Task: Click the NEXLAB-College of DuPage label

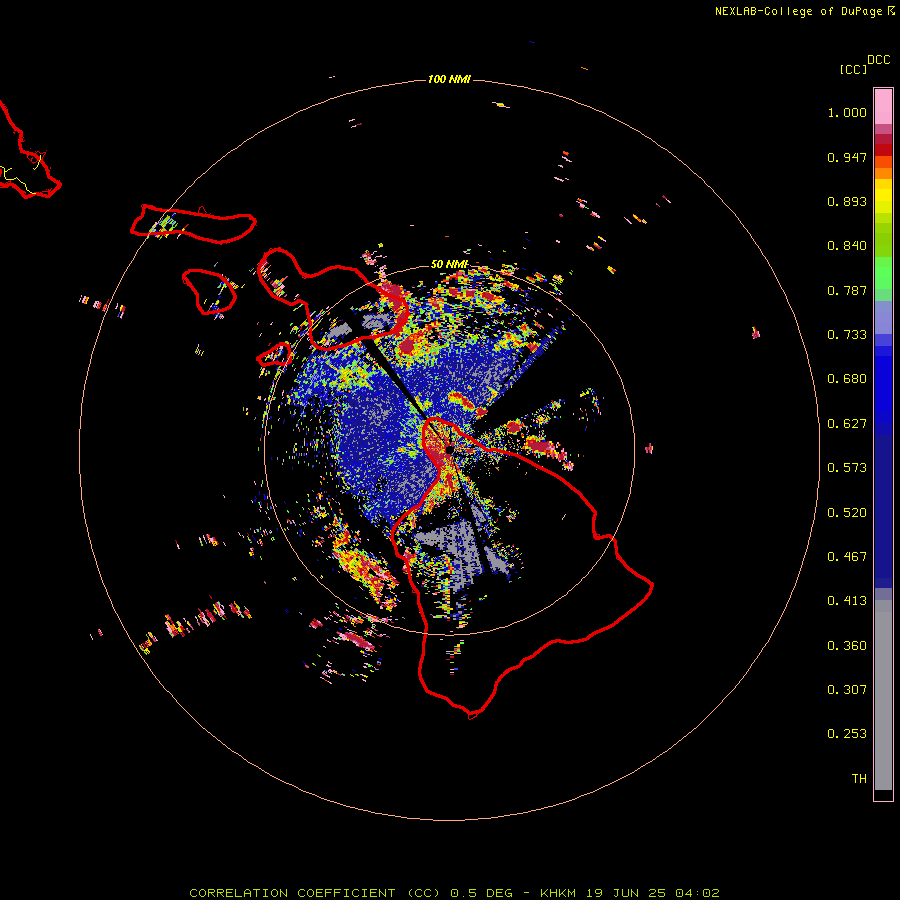Action: (798, 11)
